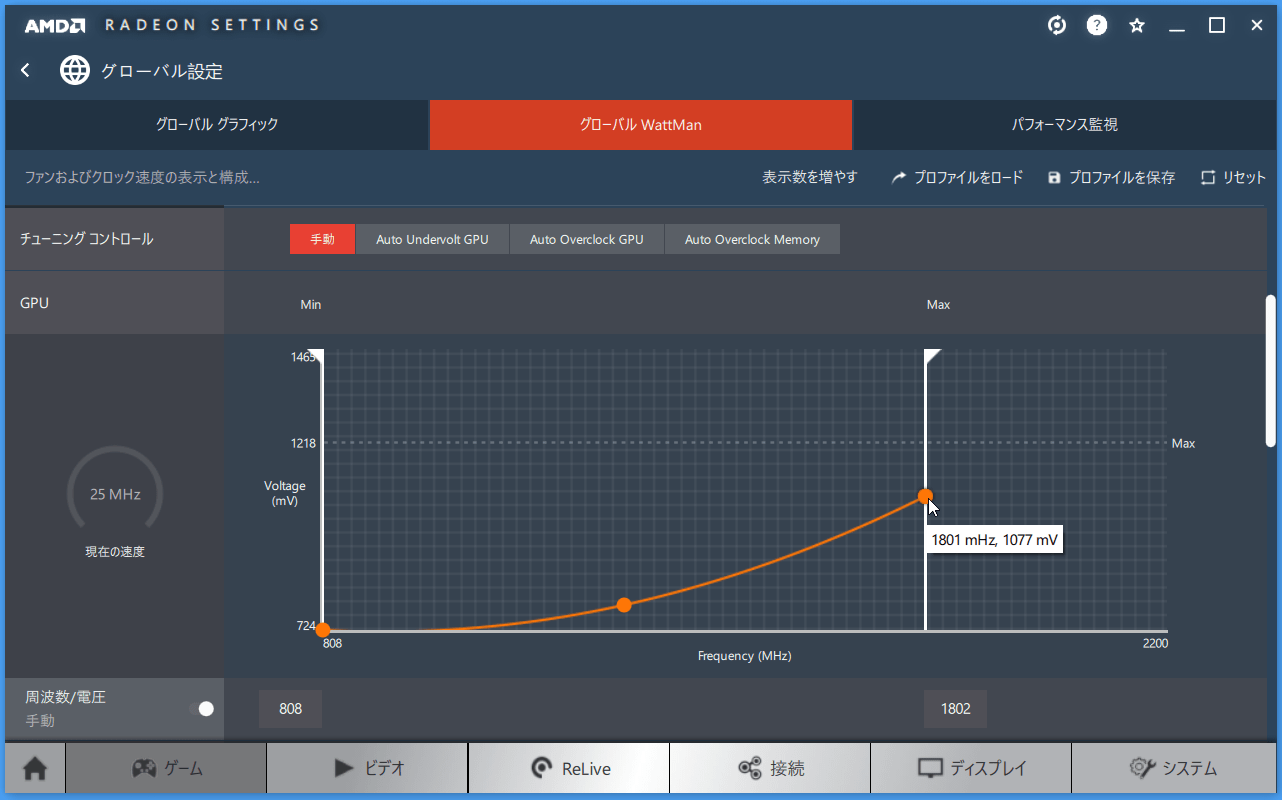1282x800 pixels.
Task: Open the Radeon update notification icon
Action: tap(1057, 26)
